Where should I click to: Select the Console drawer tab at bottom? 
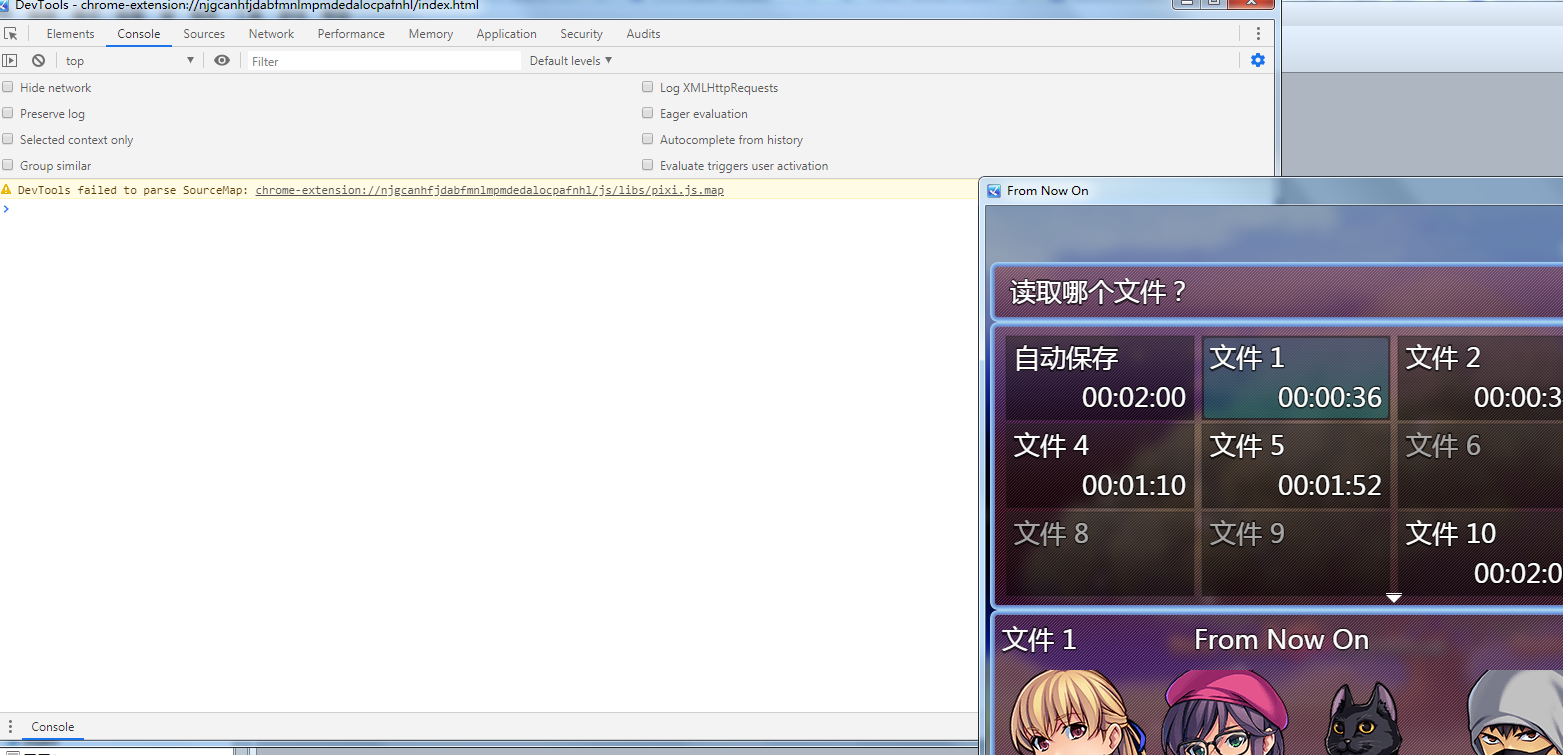coord(53,727)
